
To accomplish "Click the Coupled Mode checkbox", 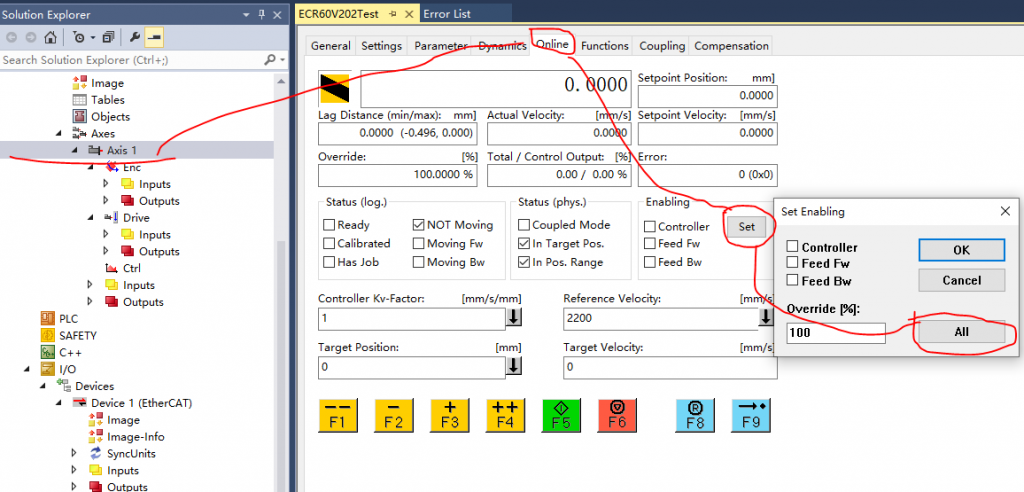I will click(x=524, y=225).
